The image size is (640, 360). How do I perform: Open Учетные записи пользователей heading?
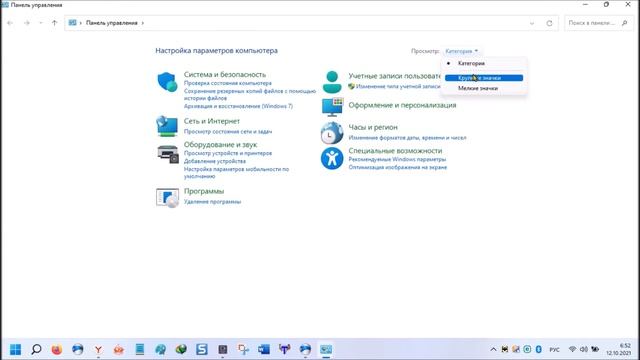(394, 76)
